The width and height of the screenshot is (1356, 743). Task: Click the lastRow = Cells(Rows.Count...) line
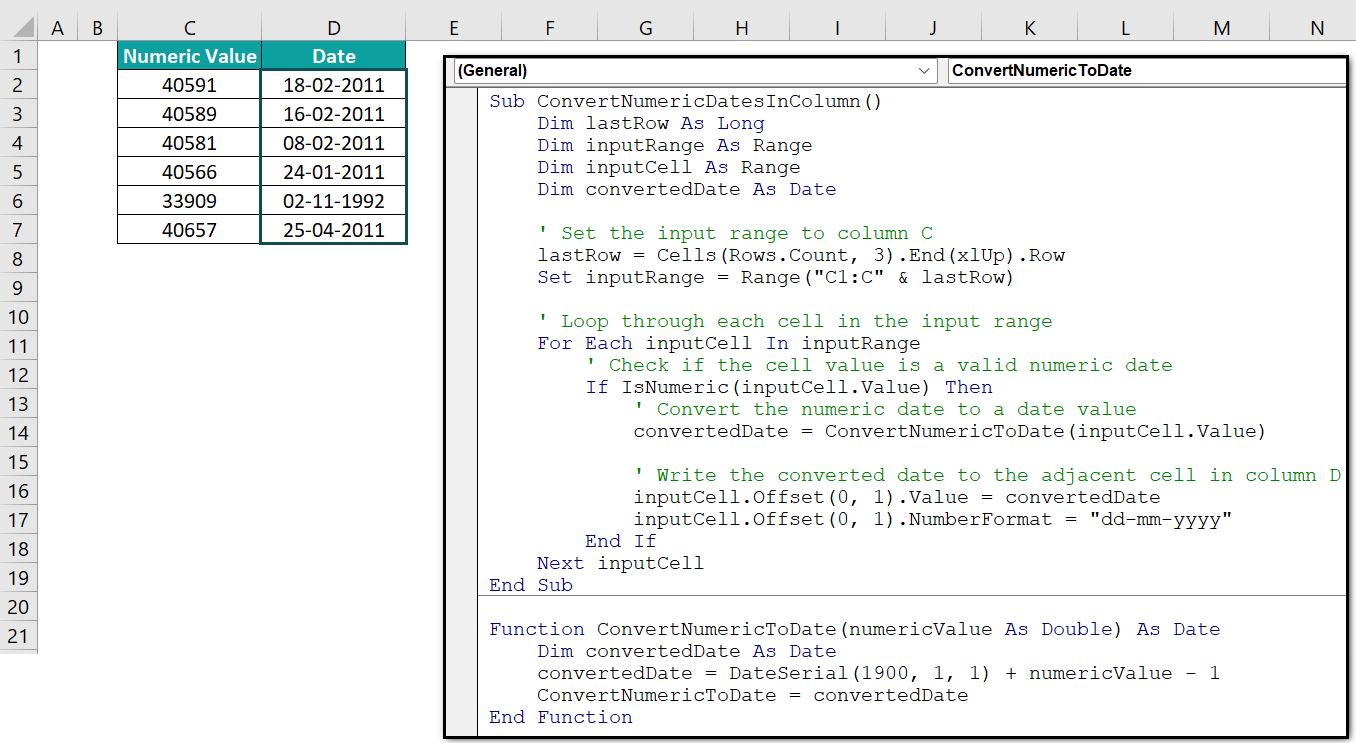click(801, 255)
